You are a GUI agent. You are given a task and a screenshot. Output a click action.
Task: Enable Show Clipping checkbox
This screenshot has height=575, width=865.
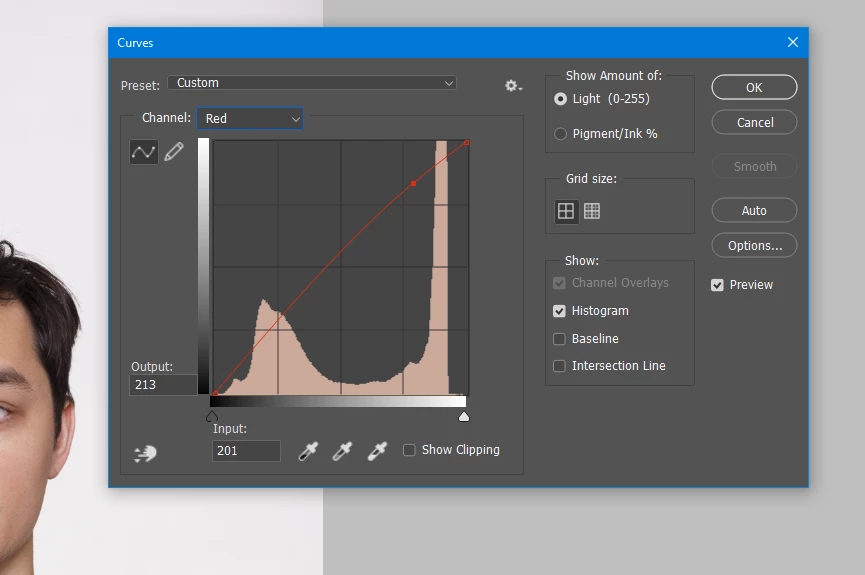(x=409, y=450)
